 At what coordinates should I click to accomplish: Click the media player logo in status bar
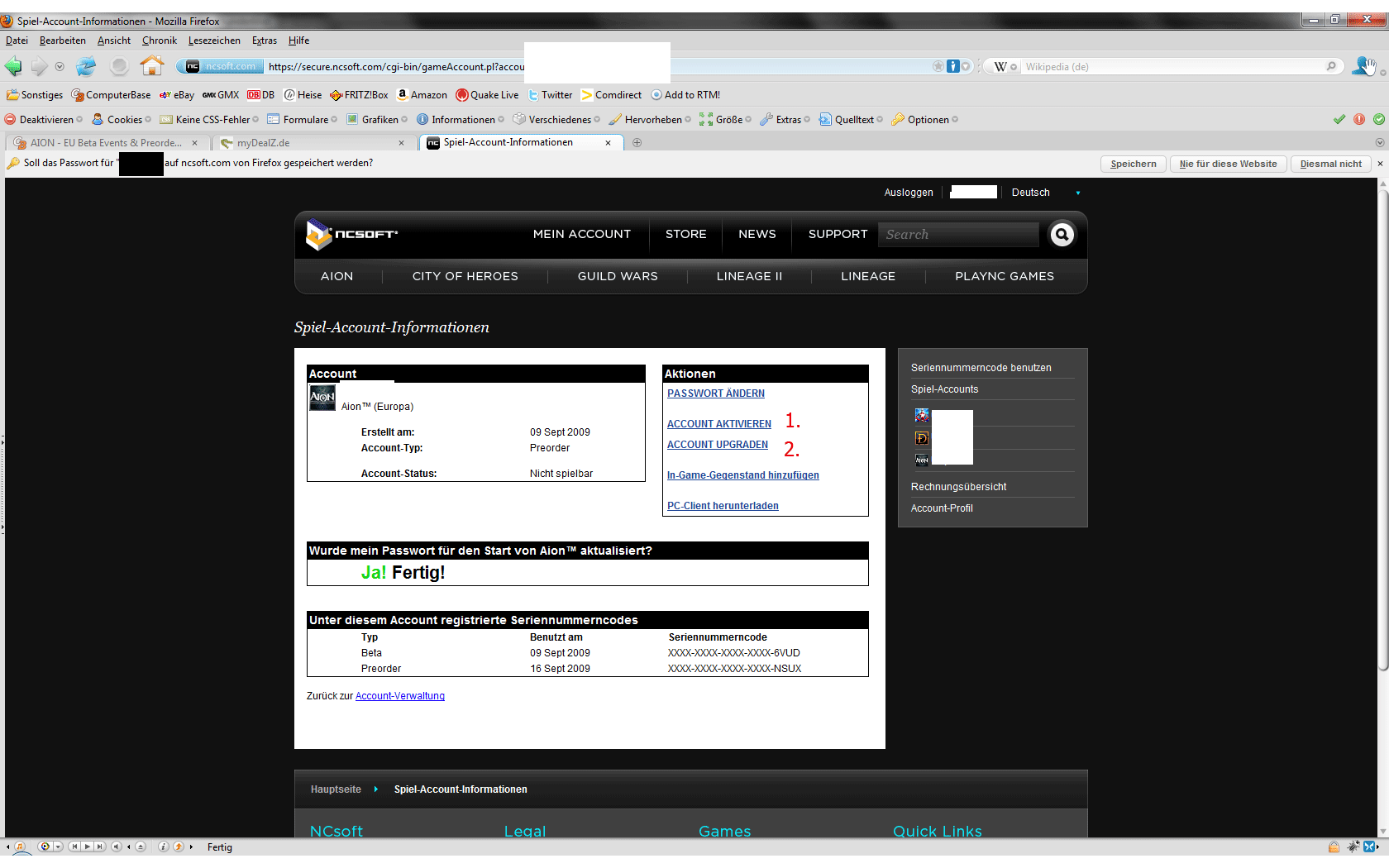45,847
